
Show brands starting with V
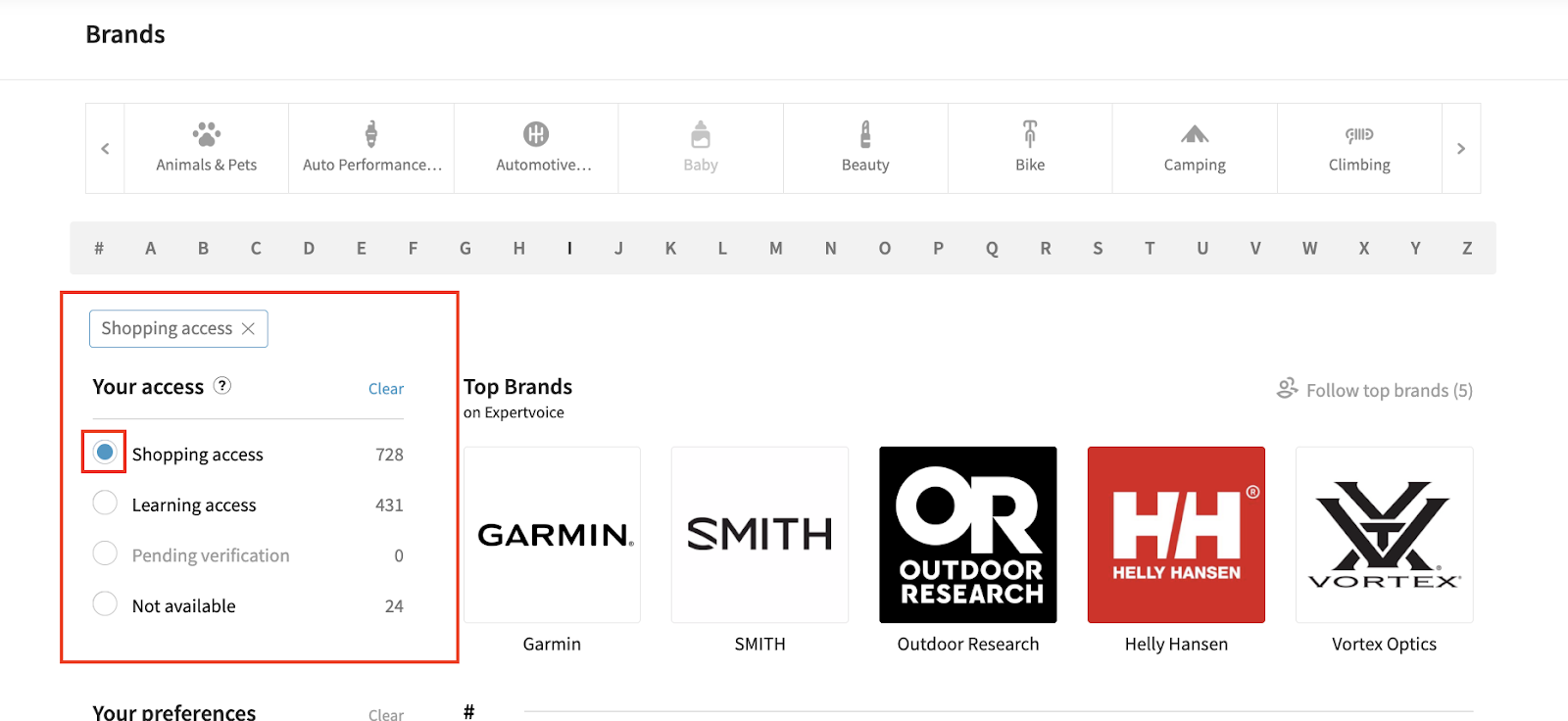[x=1255, y=248]
